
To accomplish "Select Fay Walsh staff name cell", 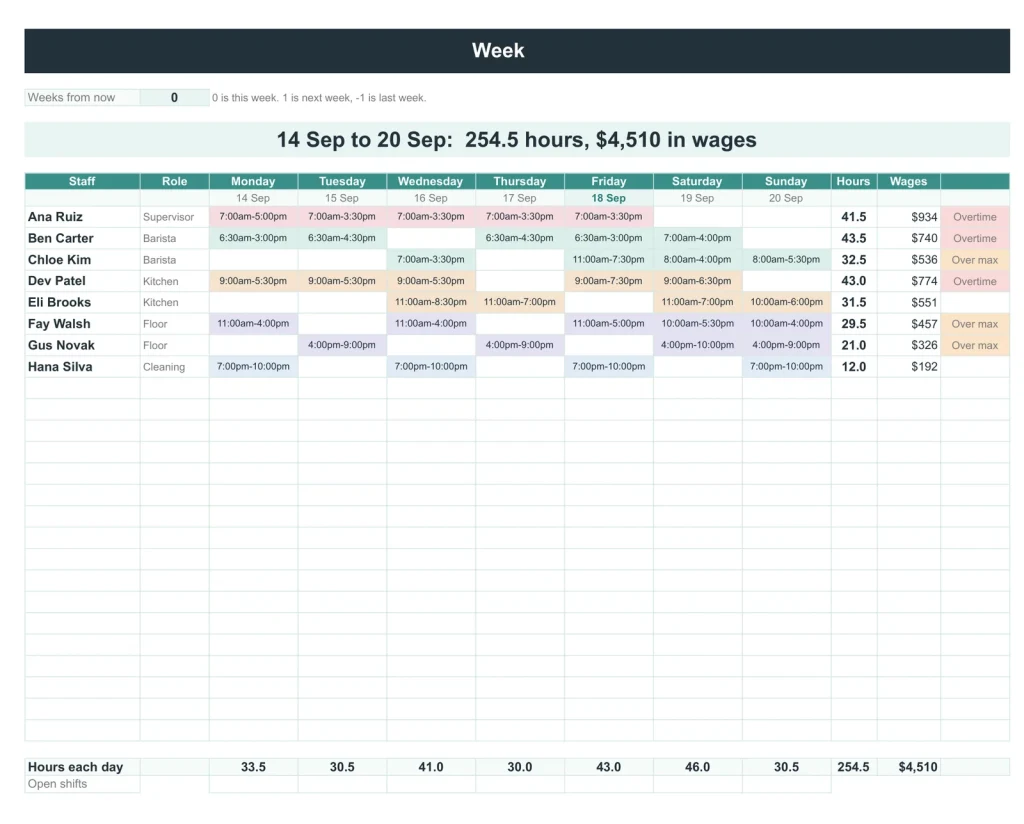I will click(x=82, y=324).
